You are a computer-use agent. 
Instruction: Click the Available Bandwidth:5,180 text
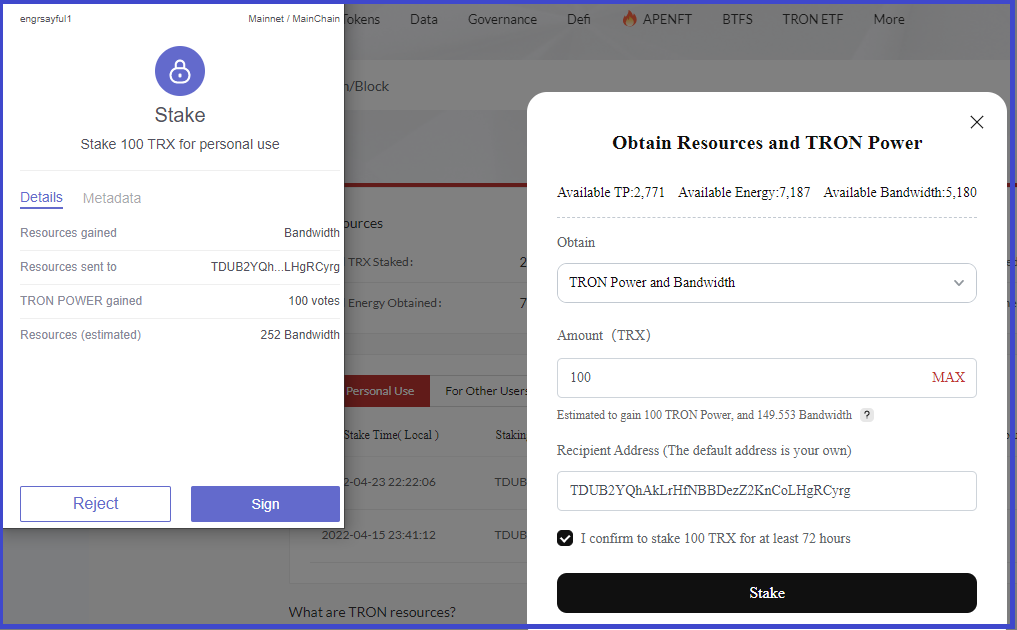[x=900, y=193]
